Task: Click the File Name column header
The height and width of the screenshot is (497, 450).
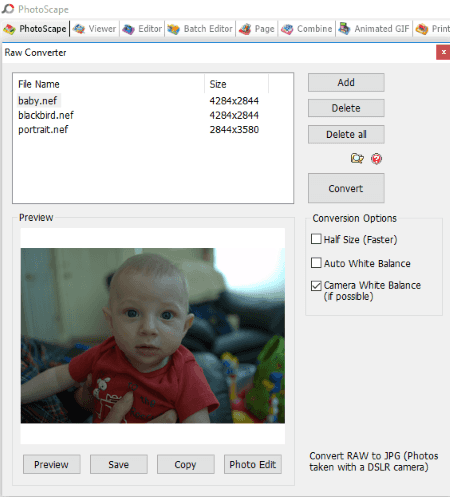Action: (x=109, y=84)
